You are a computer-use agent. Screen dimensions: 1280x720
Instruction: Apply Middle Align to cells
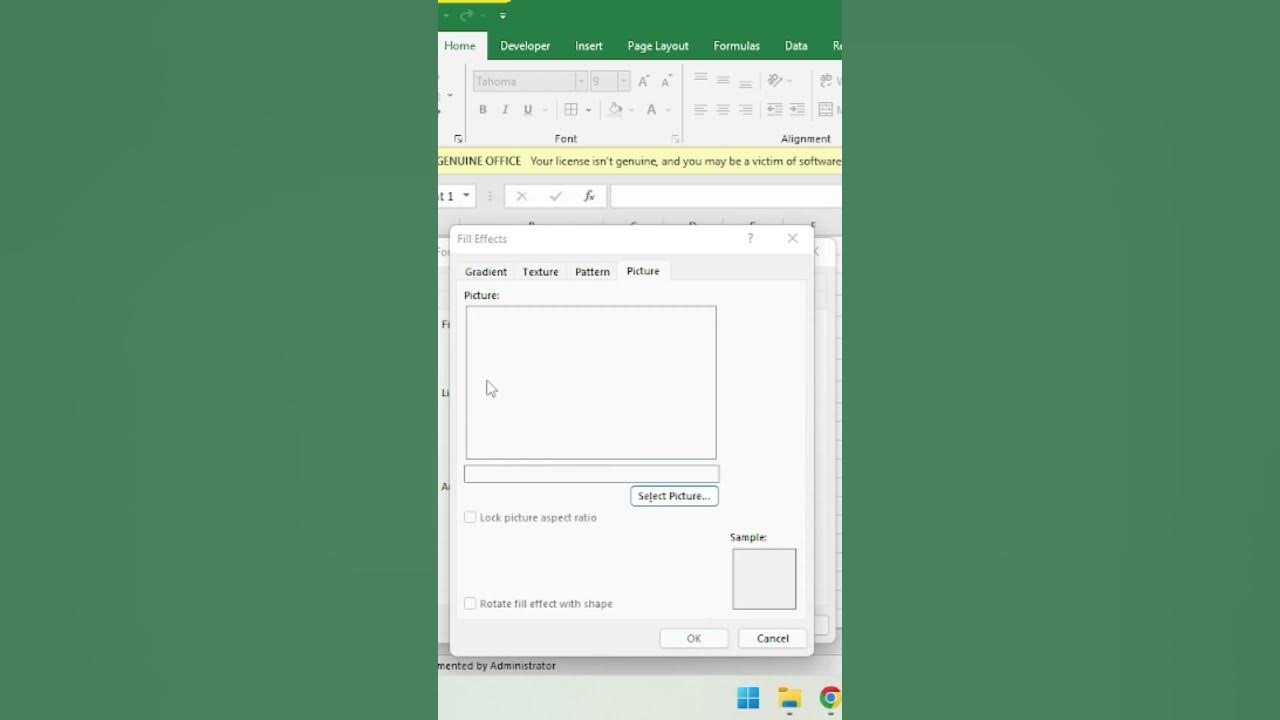723,80
